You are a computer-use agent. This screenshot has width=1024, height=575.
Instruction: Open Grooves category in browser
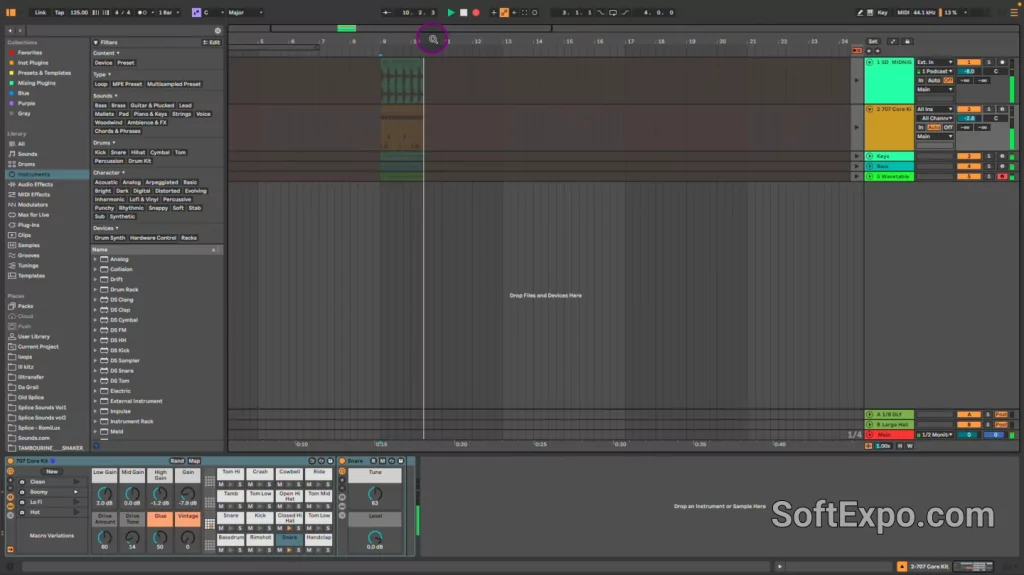29,255
